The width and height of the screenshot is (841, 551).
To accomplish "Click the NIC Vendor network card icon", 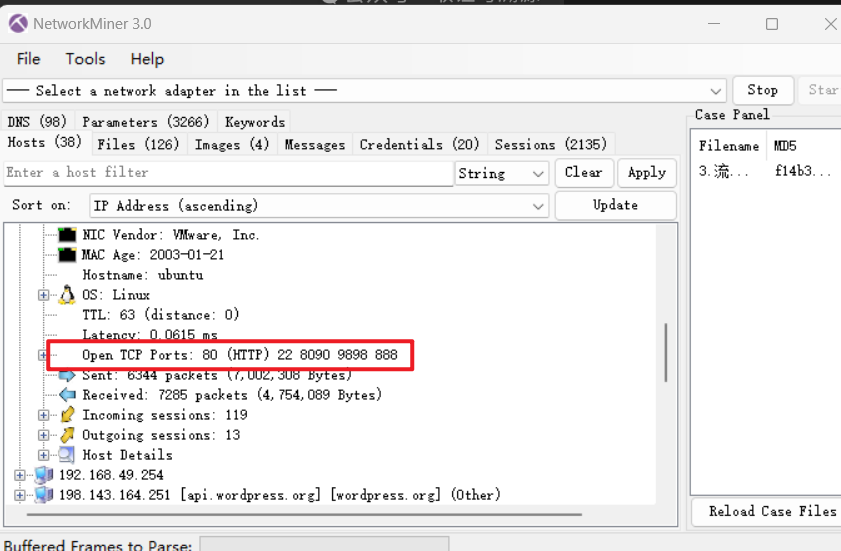I will point(67,234).
